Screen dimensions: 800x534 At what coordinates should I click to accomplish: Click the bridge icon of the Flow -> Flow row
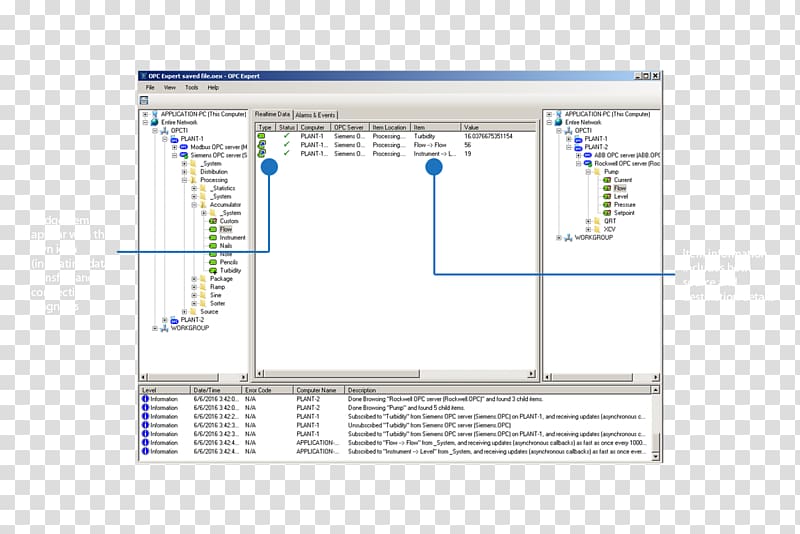click(x=261, y=145)
